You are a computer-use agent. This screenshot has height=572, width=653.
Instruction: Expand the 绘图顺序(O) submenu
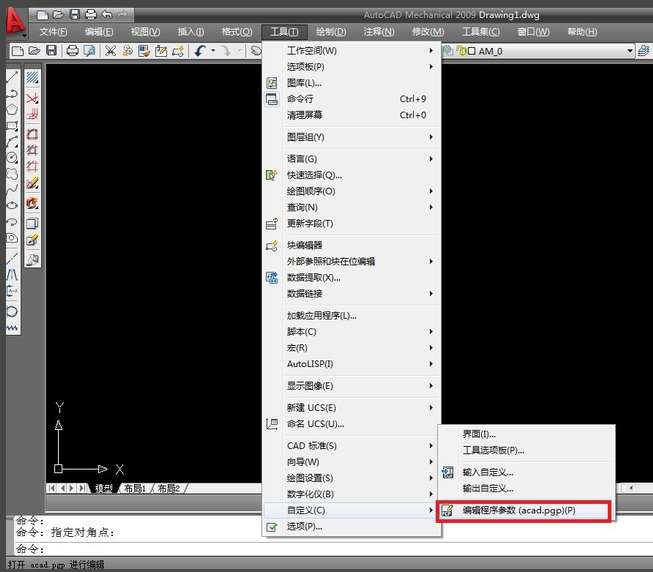pos(352,191)
